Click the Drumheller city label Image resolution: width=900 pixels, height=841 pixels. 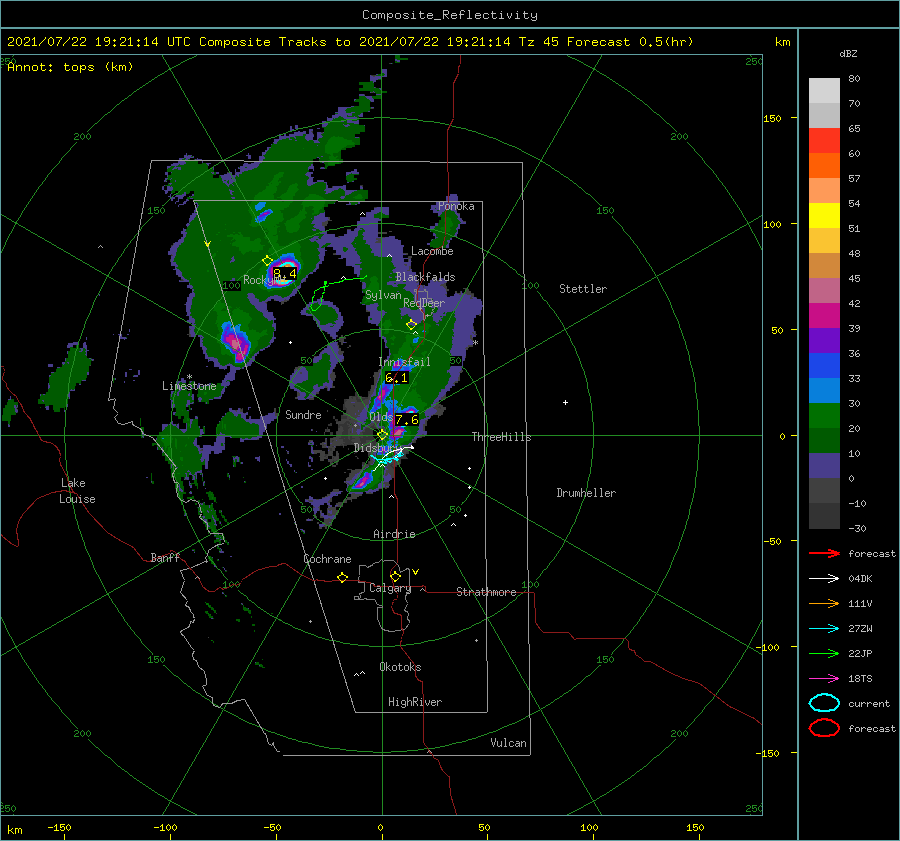586,493
